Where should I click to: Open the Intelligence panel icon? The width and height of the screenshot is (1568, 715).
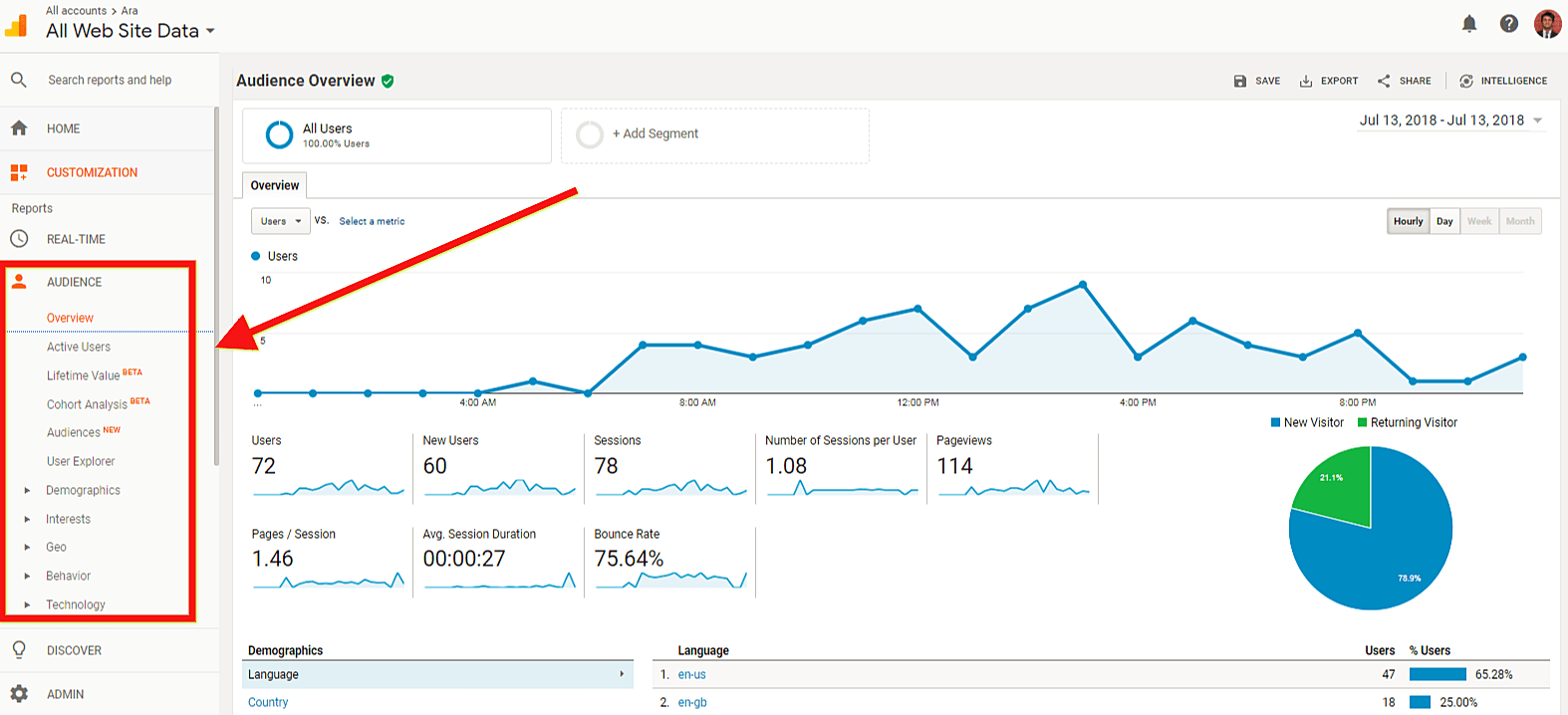tap(1466, 81)
